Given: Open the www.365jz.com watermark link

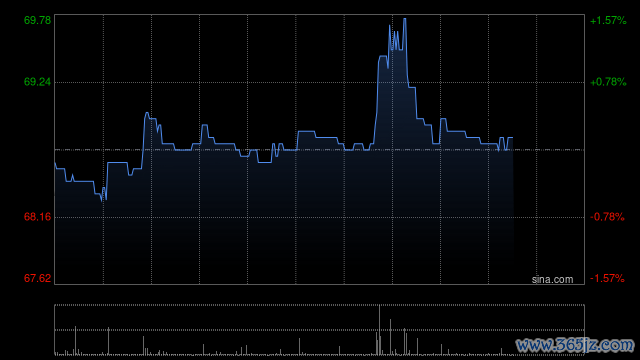Looking at the screenshot, I should point(575,345).
